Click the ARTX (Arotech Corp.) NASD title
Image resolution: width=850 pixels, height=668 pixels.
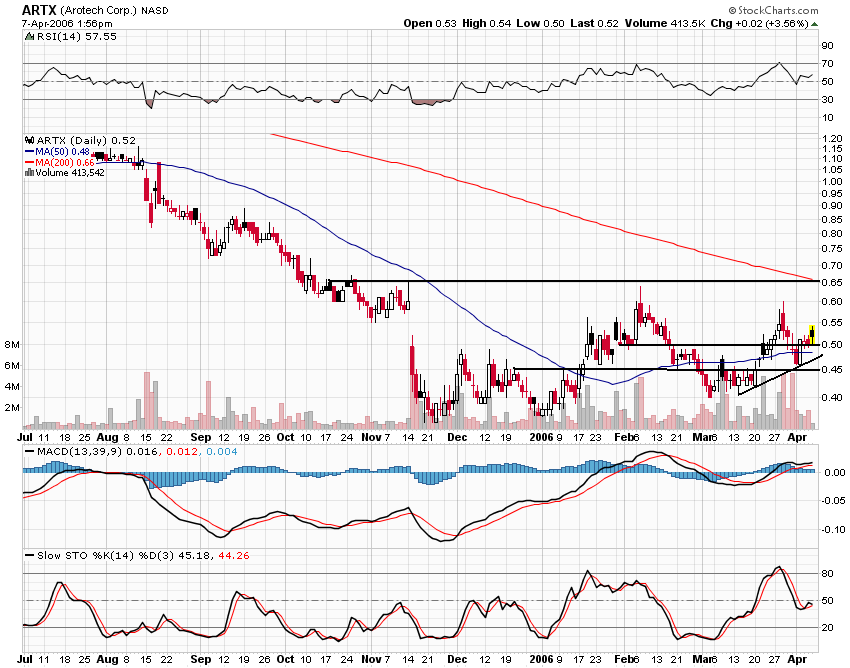(x=95, y=10)
